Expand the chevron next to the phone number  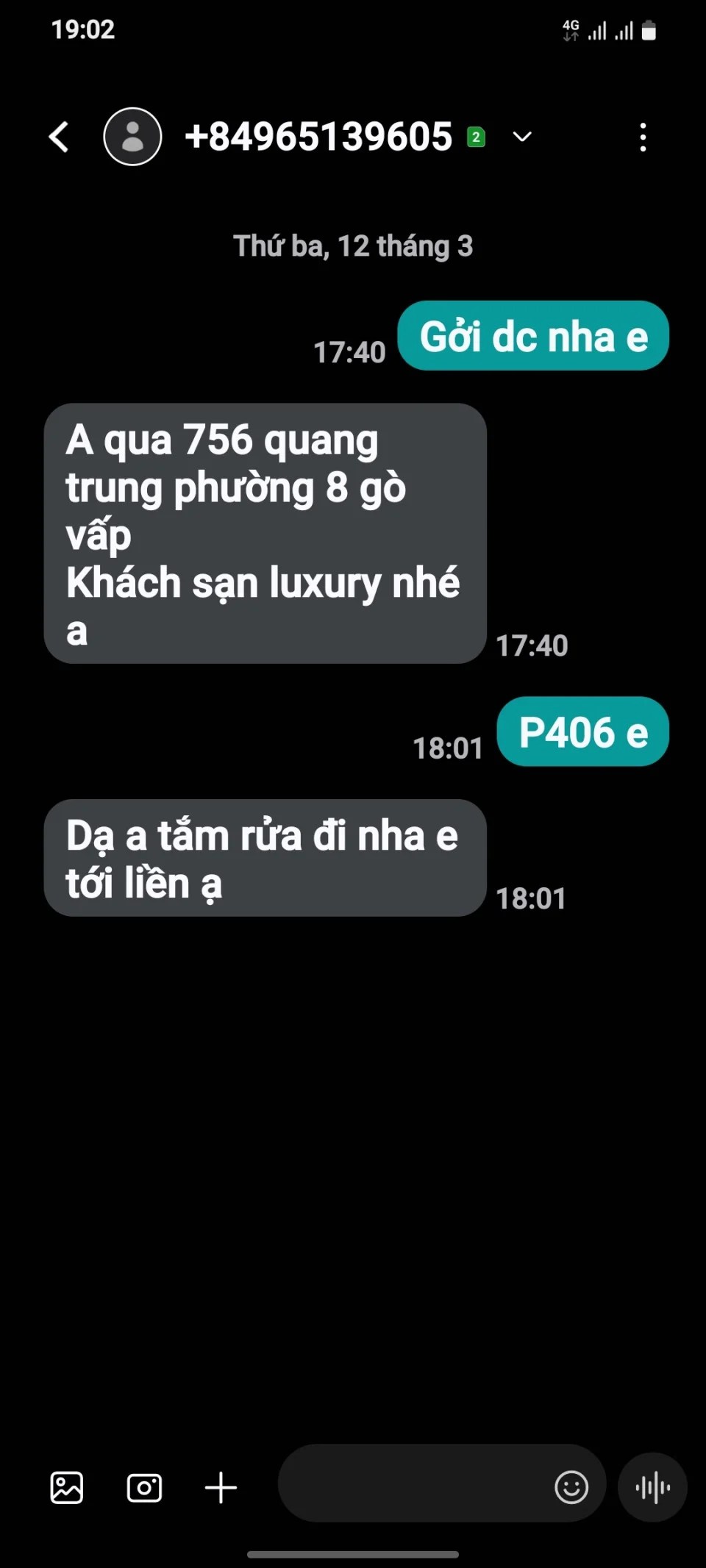522,137
